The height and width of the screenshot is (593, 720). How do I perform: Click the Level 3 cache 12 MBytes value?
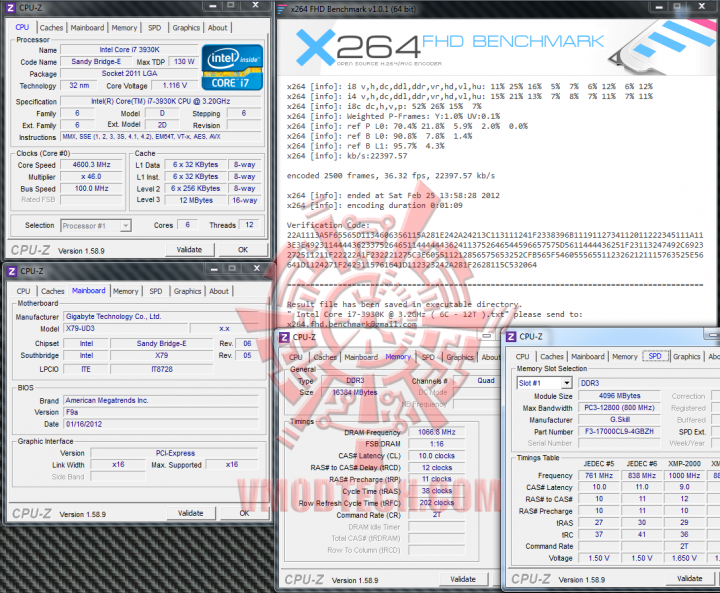pyautogui.click(x=196, y=200)
